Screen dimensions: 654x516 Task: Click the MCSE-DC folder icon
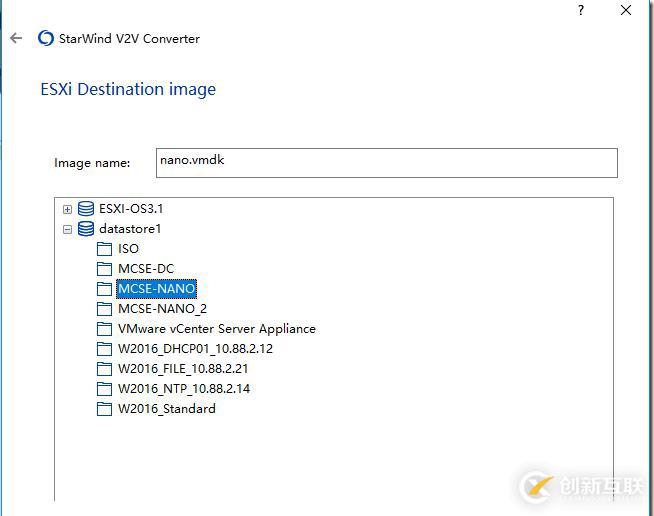click(x=104, y=269)
